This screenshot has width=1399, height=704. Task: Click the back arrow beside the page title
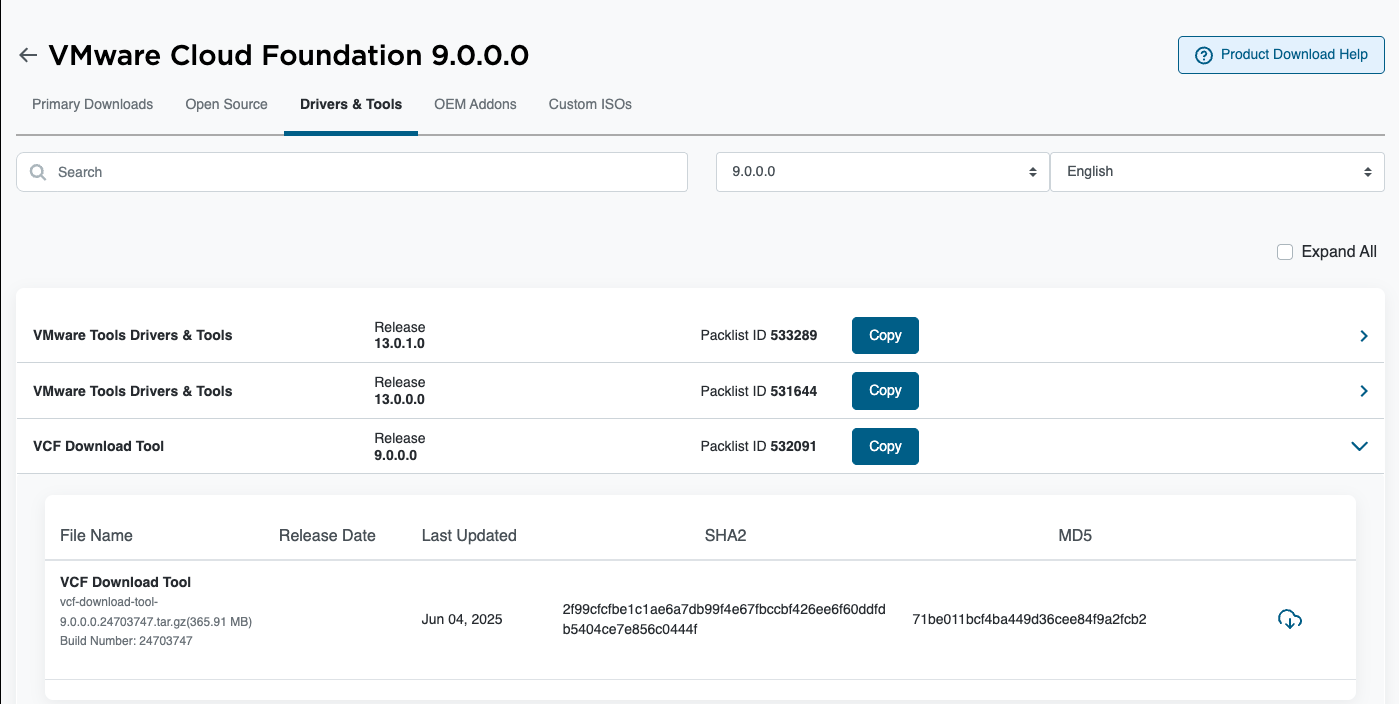tap(28, 56)
